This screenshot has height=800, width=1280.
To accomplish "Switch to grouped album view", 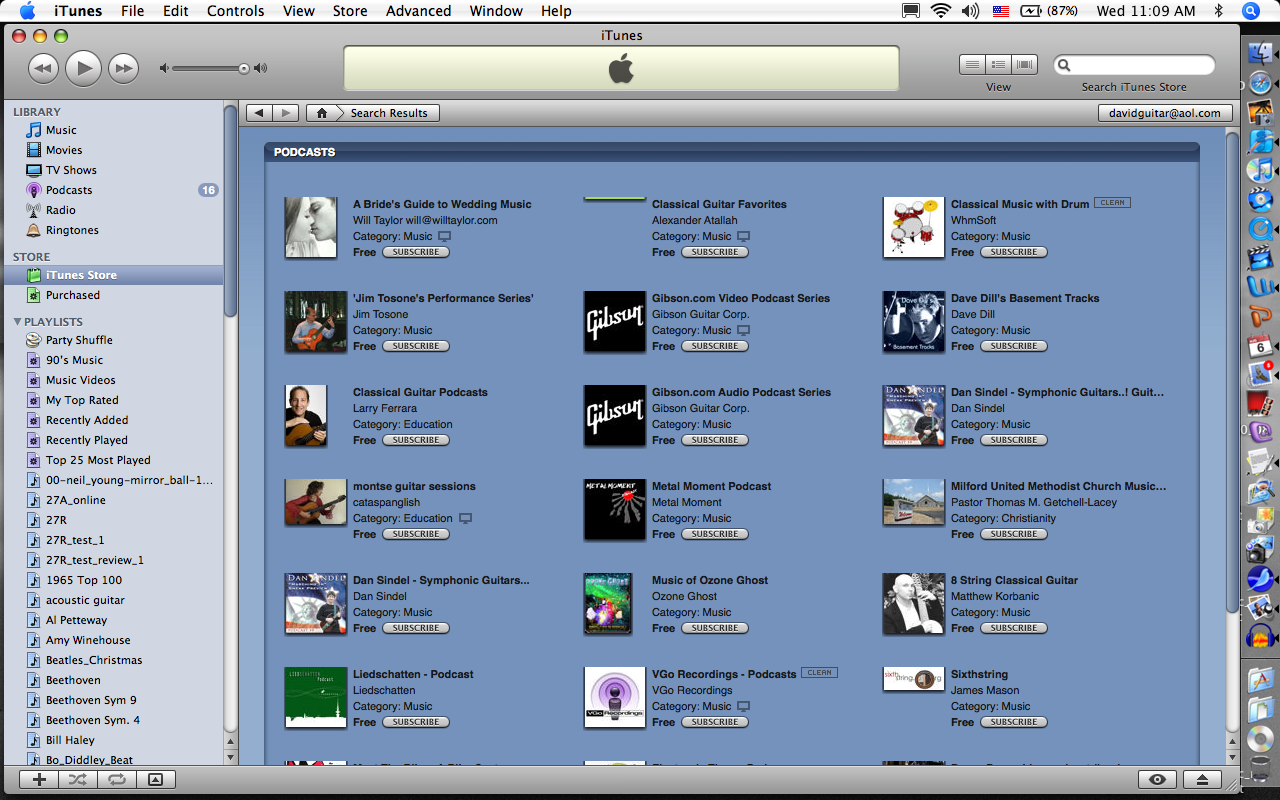I will pyautogui.click(x=998, y=65).
